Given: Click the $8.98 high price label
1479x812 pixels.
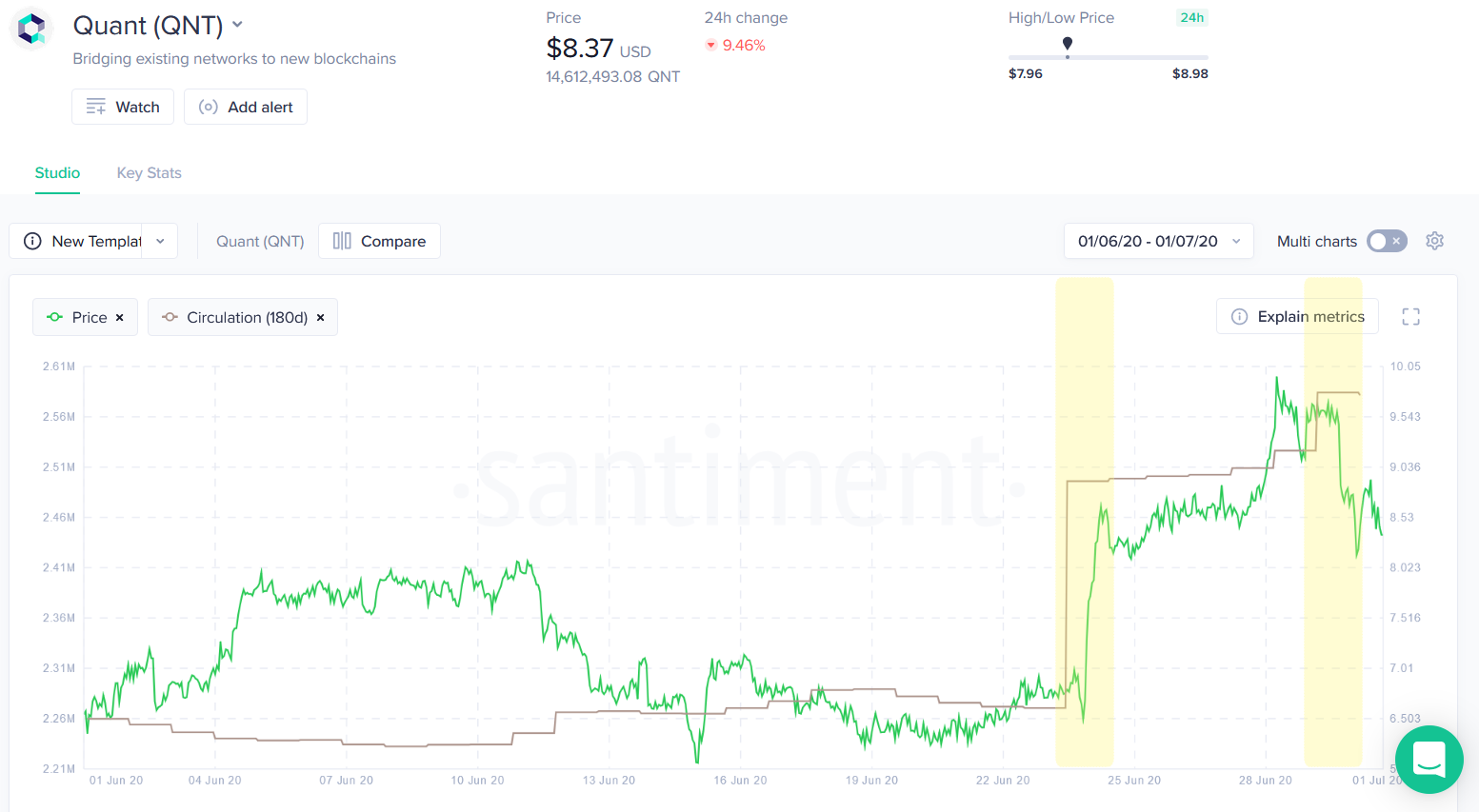Looking at the screenshot, I should point(1190,73).
